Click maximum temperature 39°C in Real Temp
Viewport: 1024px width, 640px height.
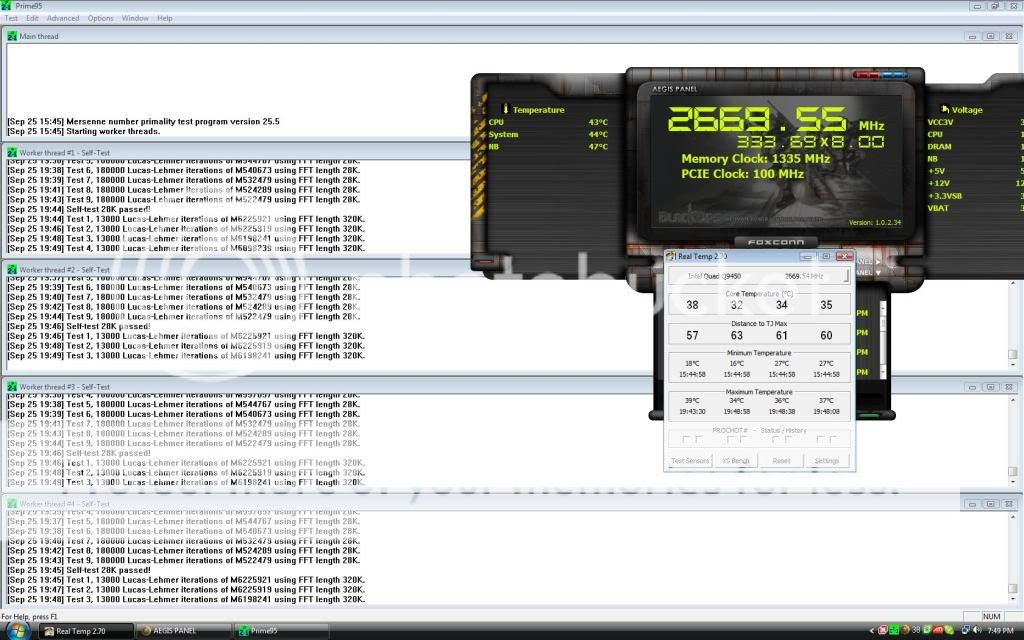pyautogui.click(x=692, y=400)
